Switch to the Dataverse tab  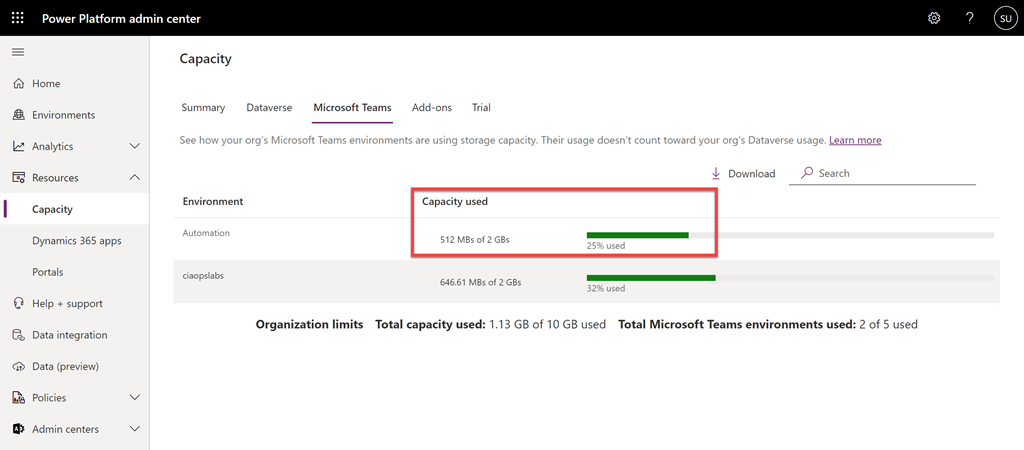coord(269,107)
